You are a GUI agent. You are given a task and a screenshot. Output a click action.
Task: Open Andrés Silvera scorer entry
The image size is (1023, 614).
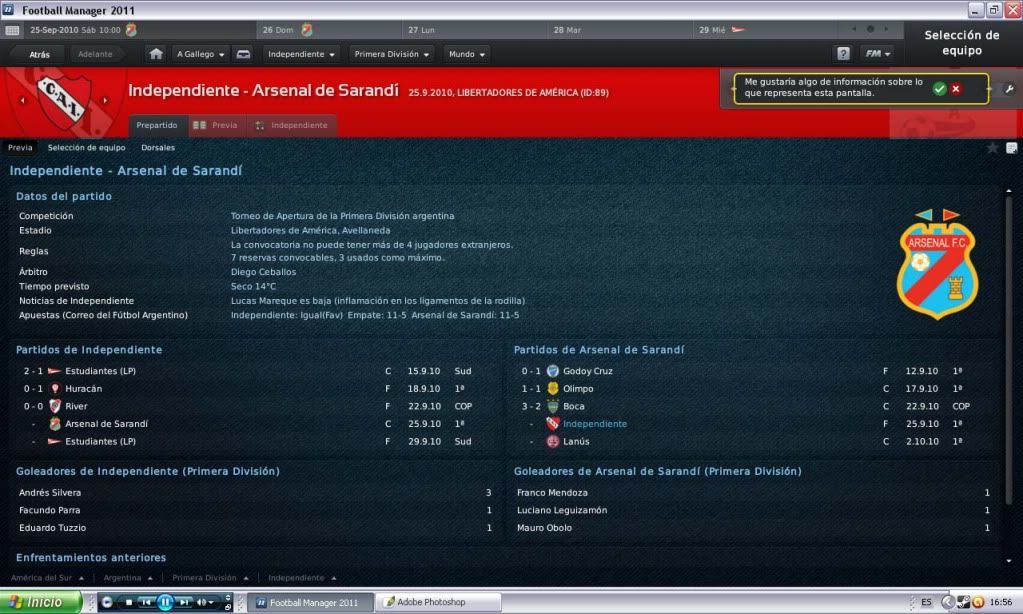point(50,493)
